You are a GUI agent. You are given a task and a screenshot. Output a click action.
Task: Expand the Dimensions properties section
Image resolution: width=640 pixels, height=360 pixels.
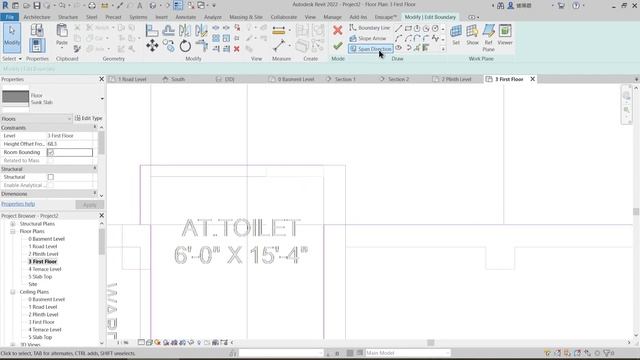point(95,193)
